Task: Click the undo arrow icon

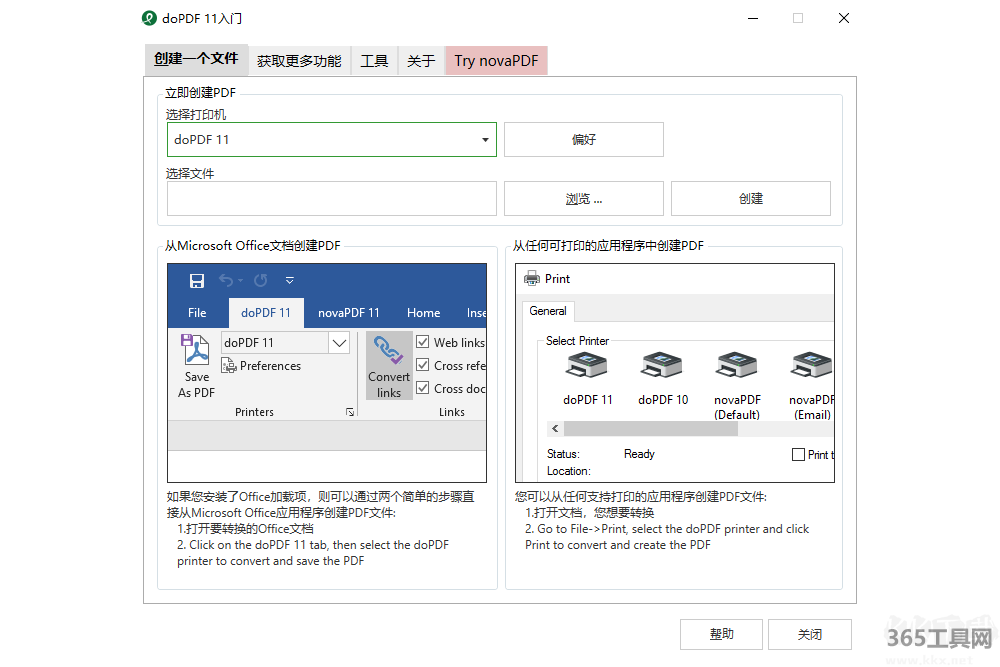Action: point(227,281)
